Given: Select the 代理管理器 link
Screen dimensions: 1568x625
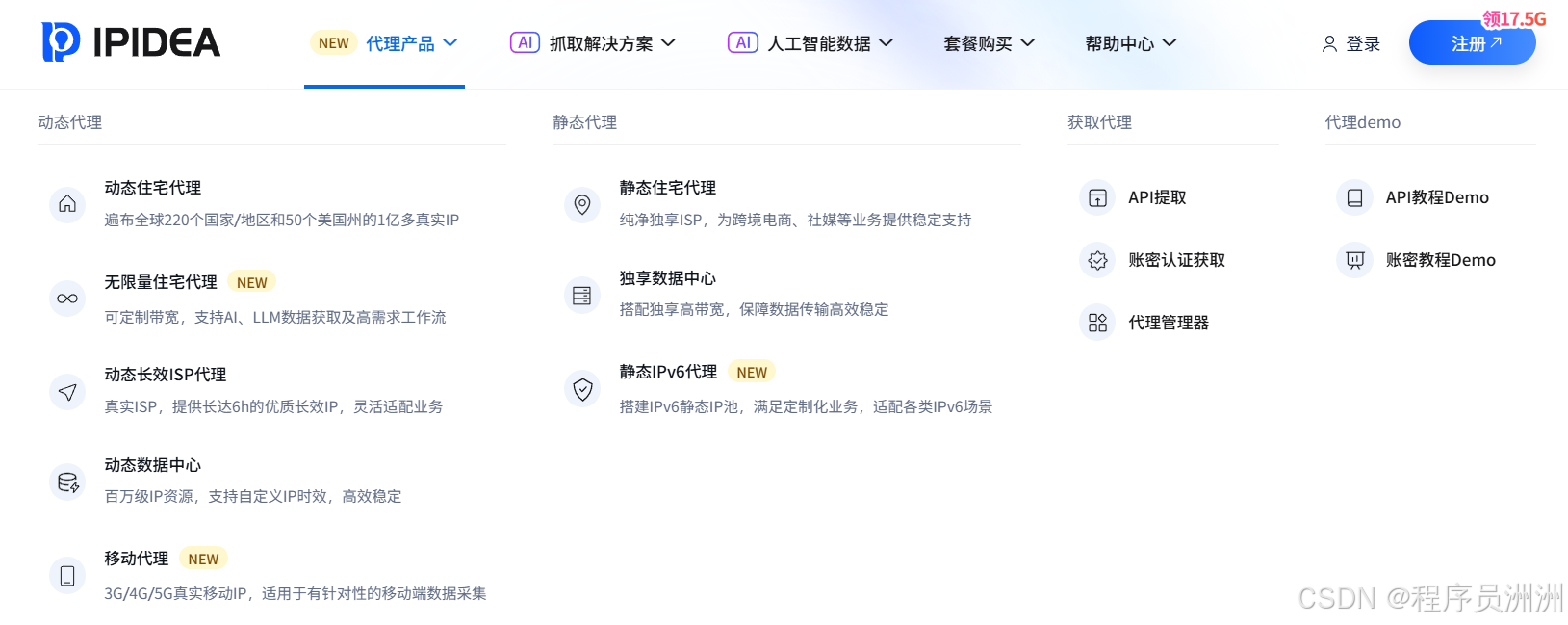Looking at the screenshot, I should 1169,323.
